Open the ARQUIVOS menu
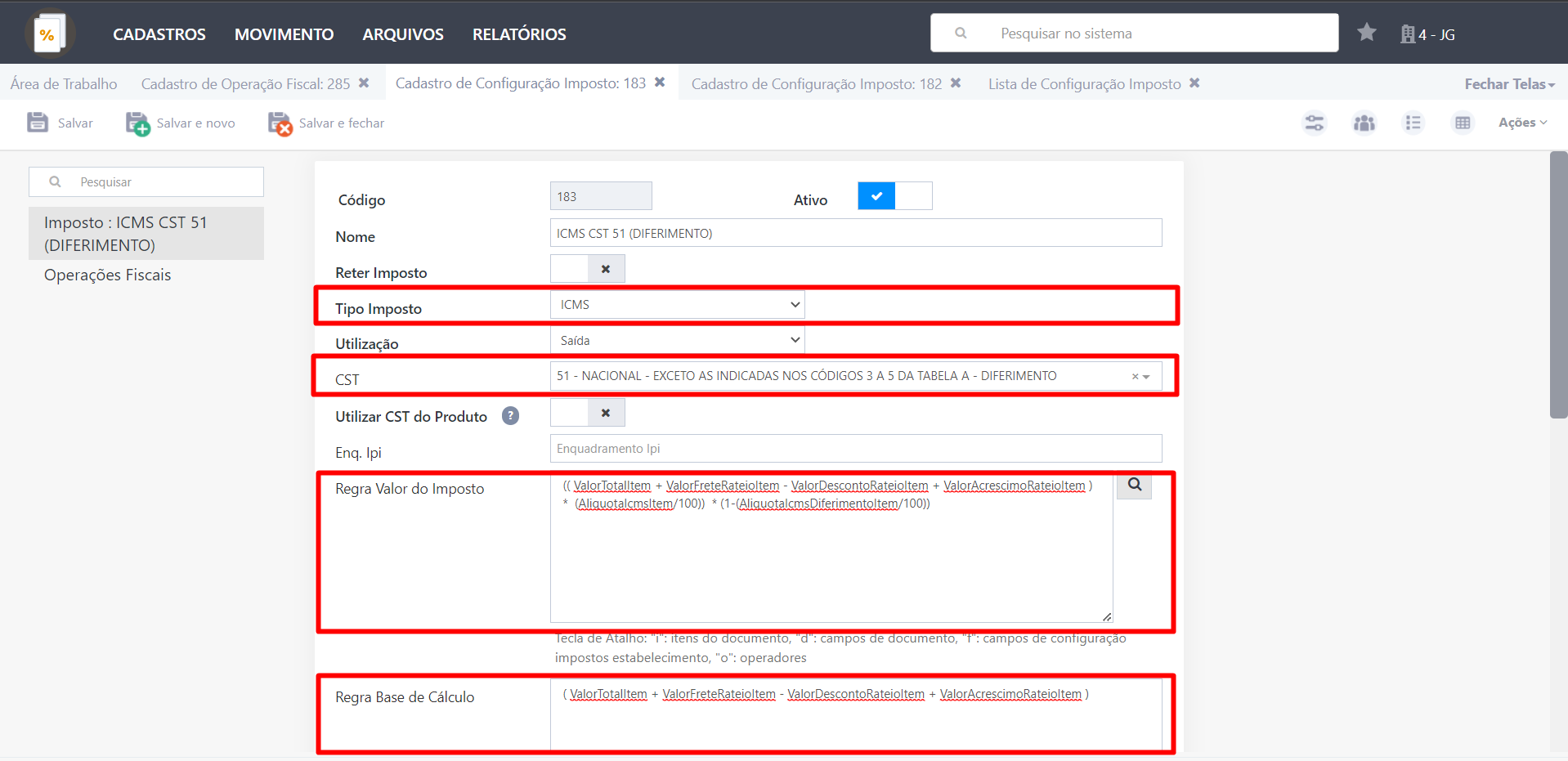The height and width of the screenshot is (761, 1568). [403, 34]
